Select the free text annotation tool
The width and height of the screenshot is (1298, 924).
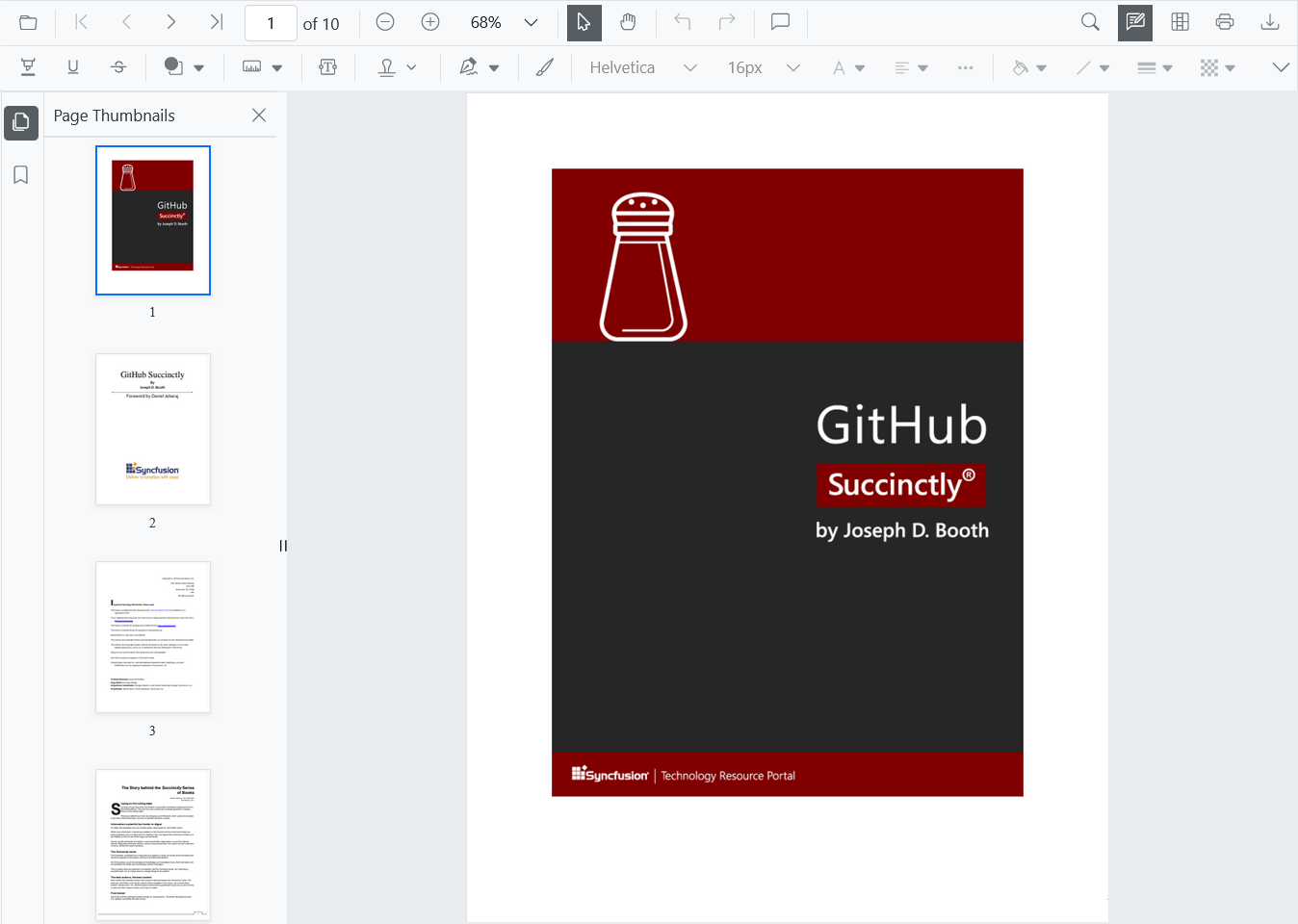point(327,67)
